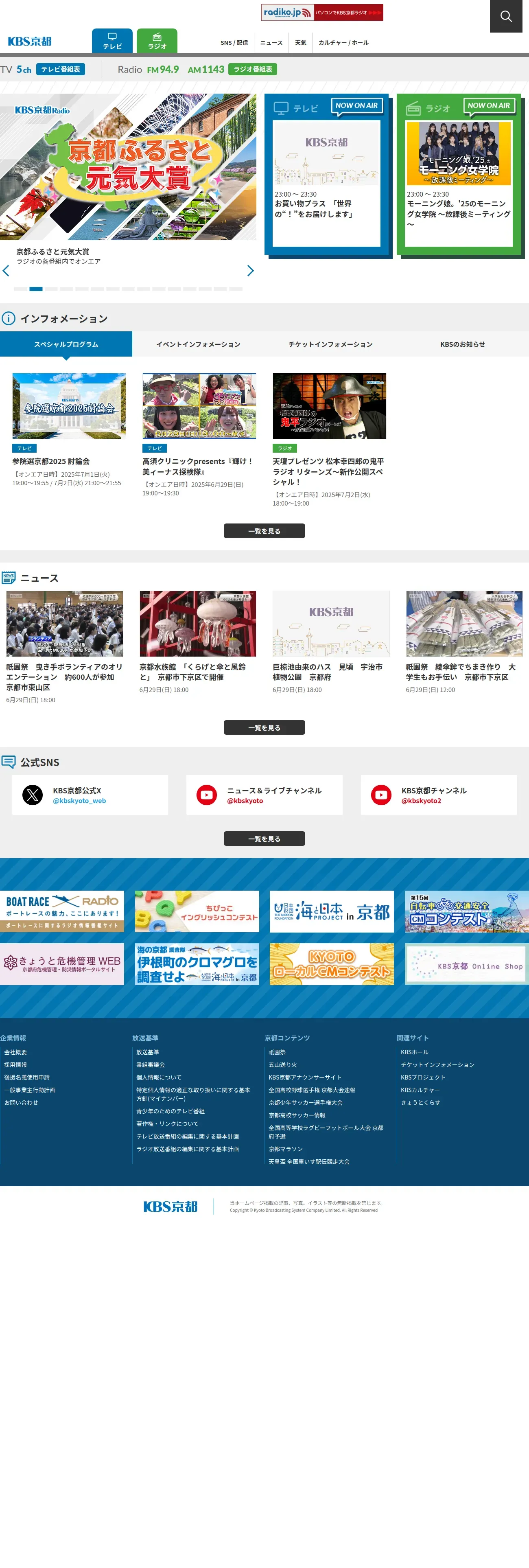Viewport: 529px width, 1568px height.
Task: Click YouTube icon for KBS京都チャンネル
Action: [382, 795]
